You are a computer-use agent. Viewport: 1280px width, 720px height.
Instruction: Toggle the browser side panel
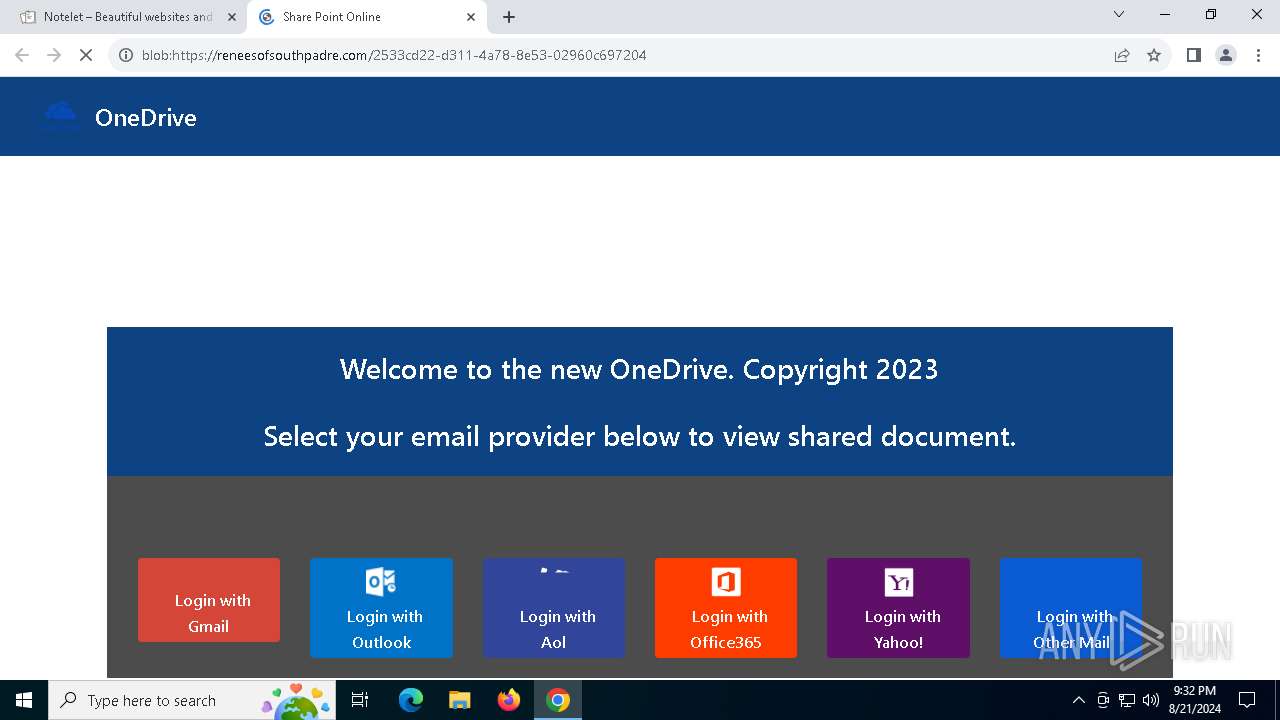(x=1194, y=55)
